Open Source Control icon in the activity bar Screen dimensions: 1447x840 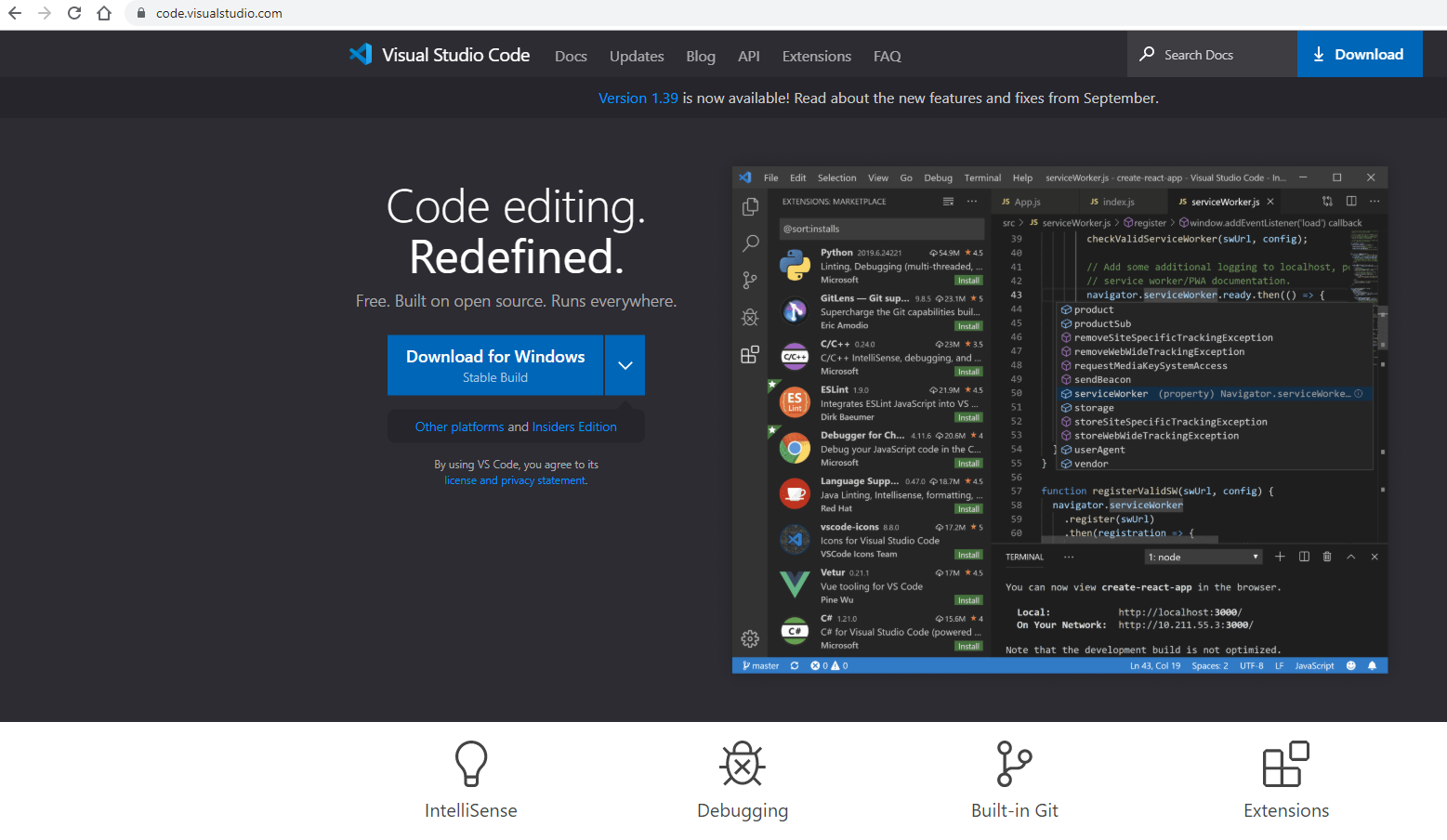point(750,280)
